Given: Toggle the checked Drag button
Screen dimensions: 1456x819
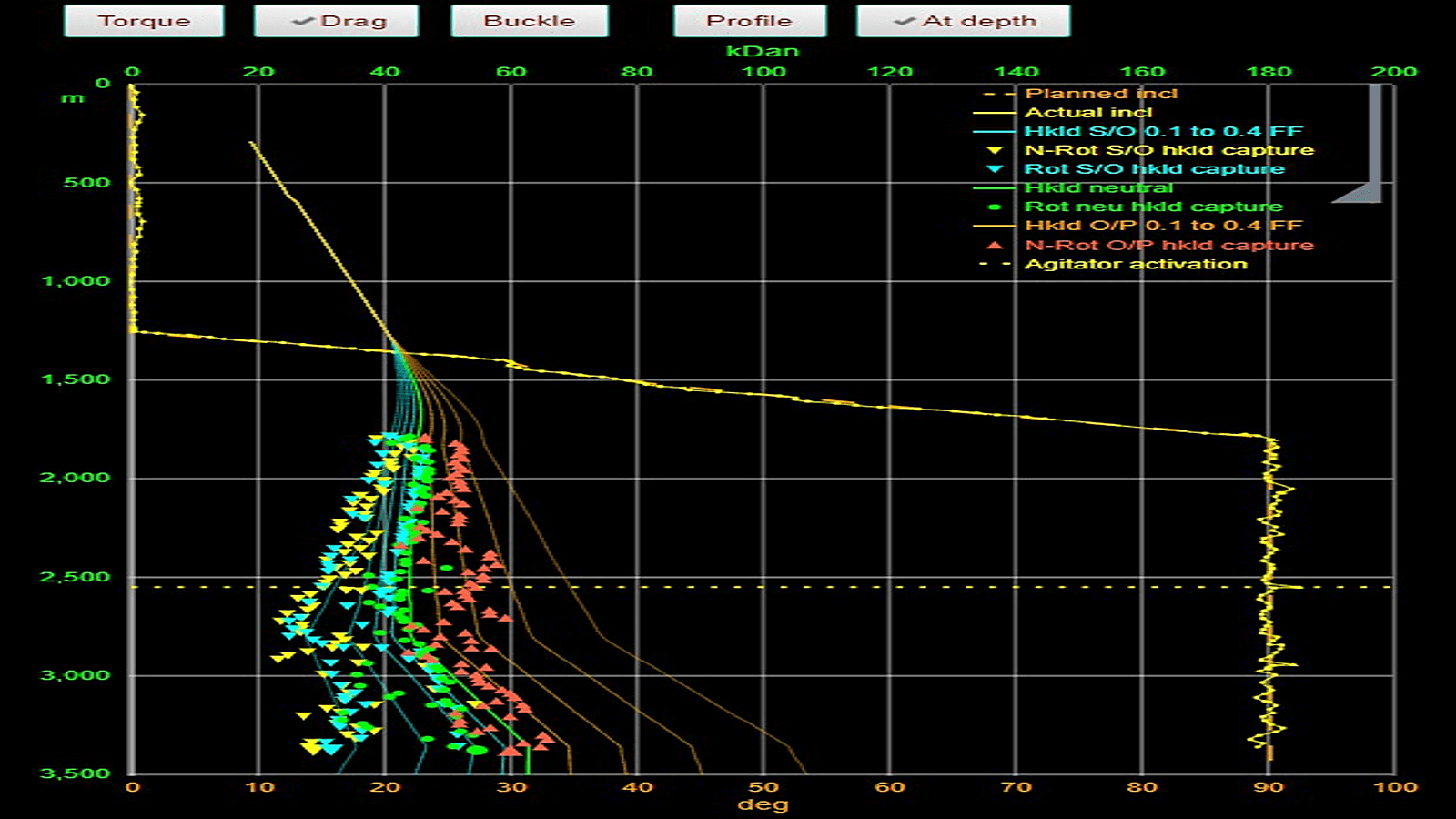Looking at the screenshot, I should pos(337,21).
